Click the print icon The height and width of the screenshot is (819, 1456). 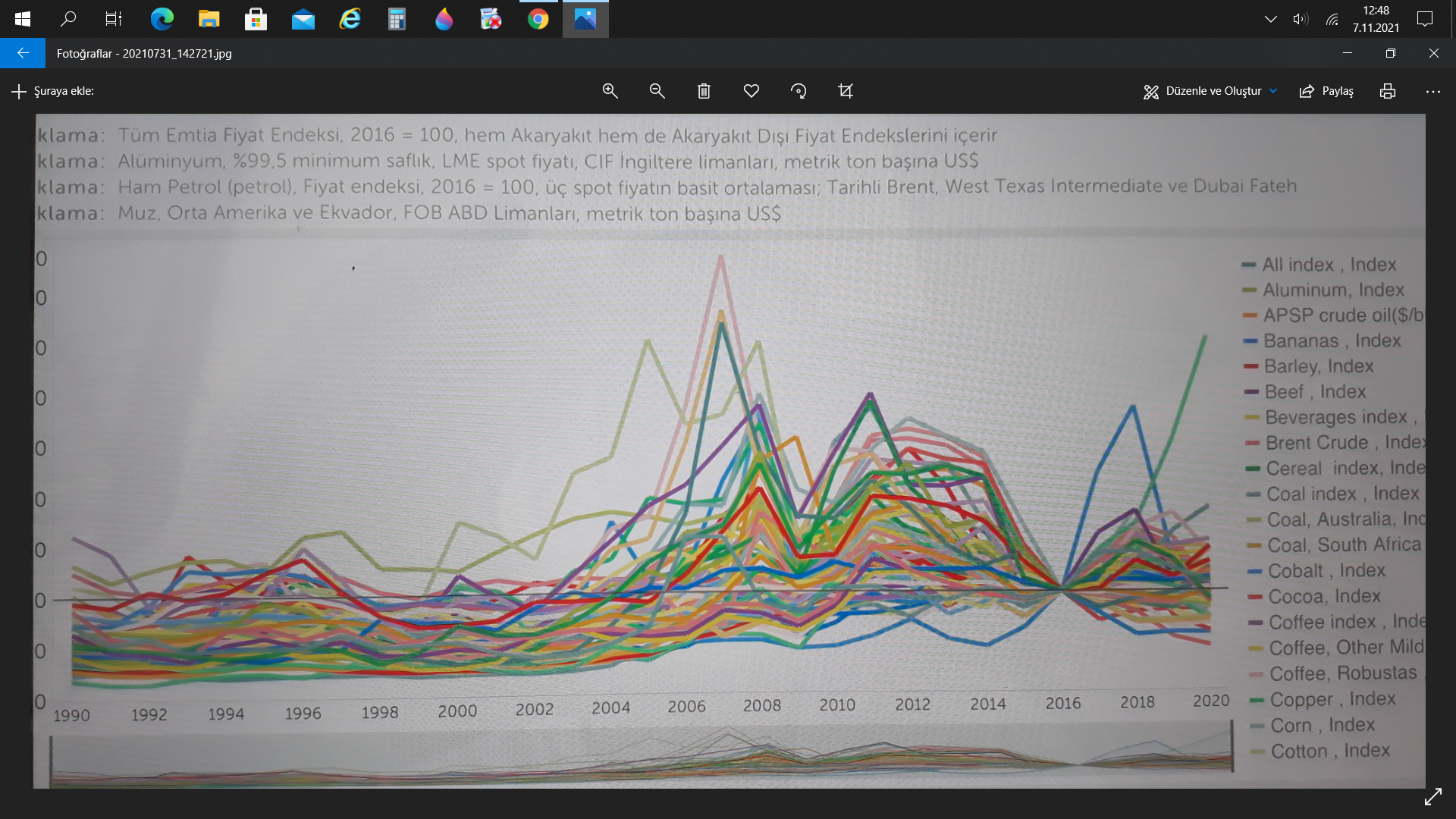tap(1387, 91)
